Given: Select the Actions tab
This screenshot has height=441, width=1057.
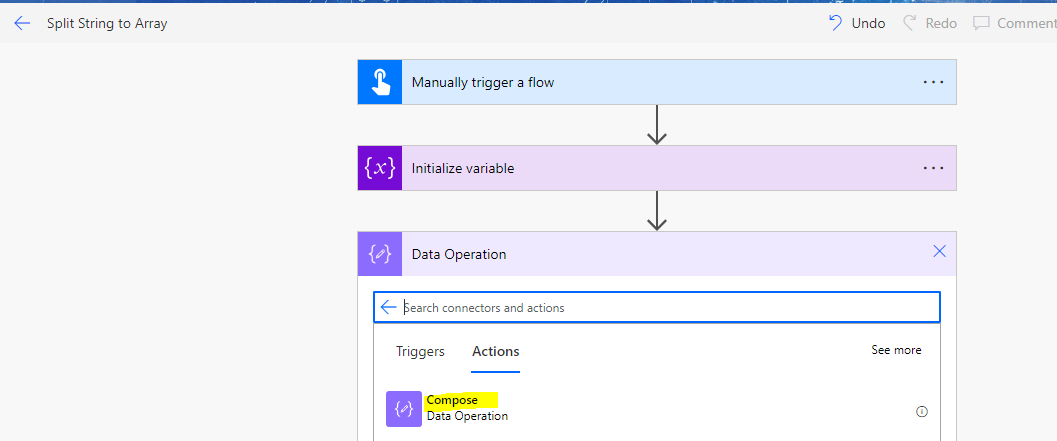Looking at the screenshot, I should click(x=495, y=351).
